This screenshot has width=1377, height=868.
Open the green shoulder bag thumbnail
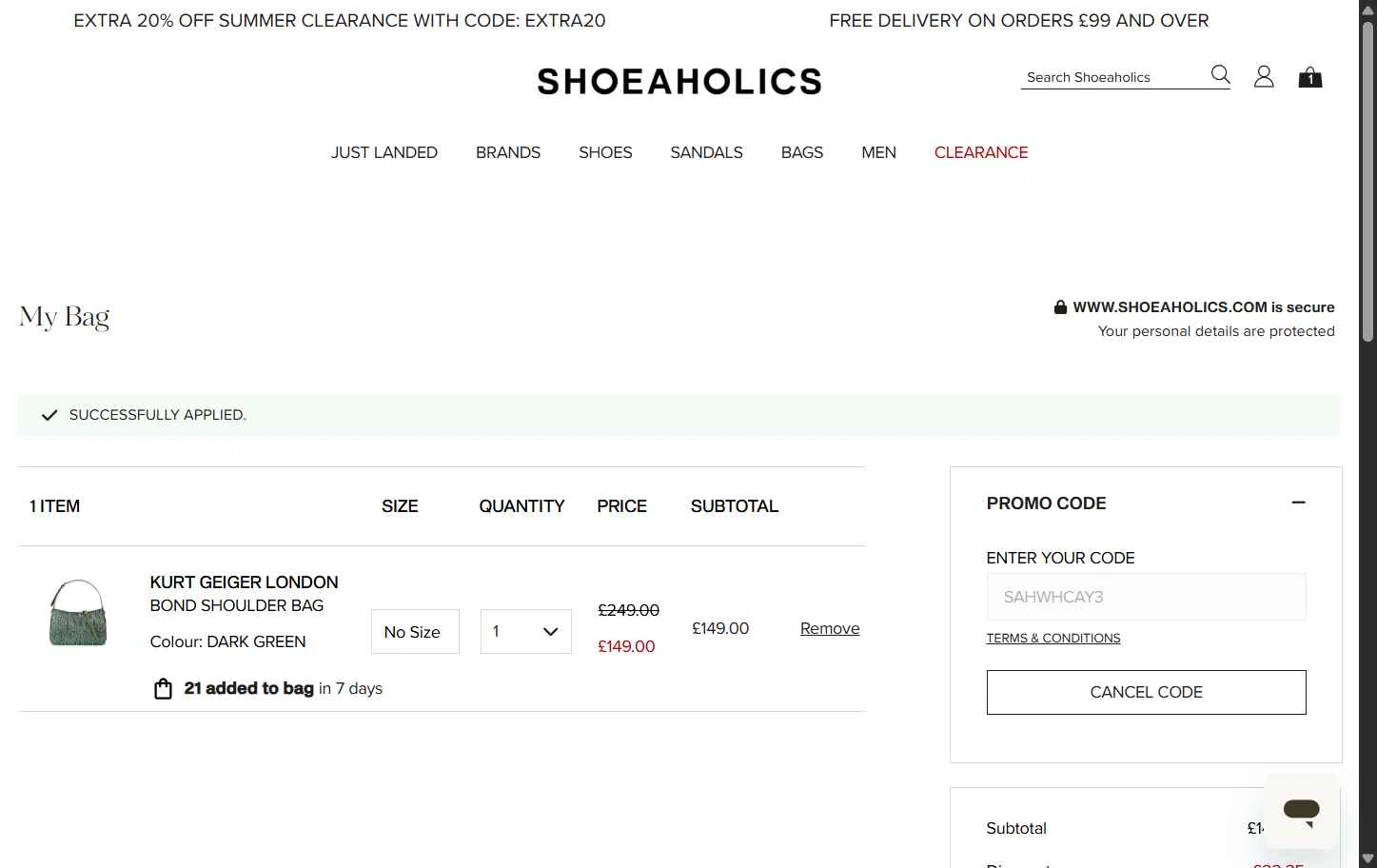click(78, 614)
